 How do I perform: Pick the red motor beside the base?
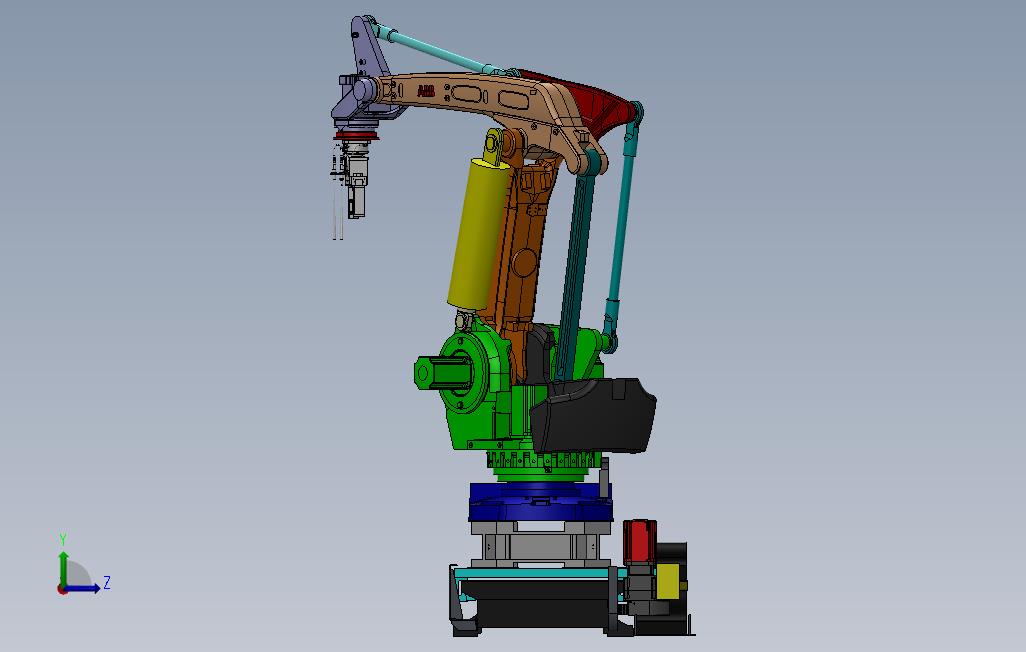[x=639, y=541]
